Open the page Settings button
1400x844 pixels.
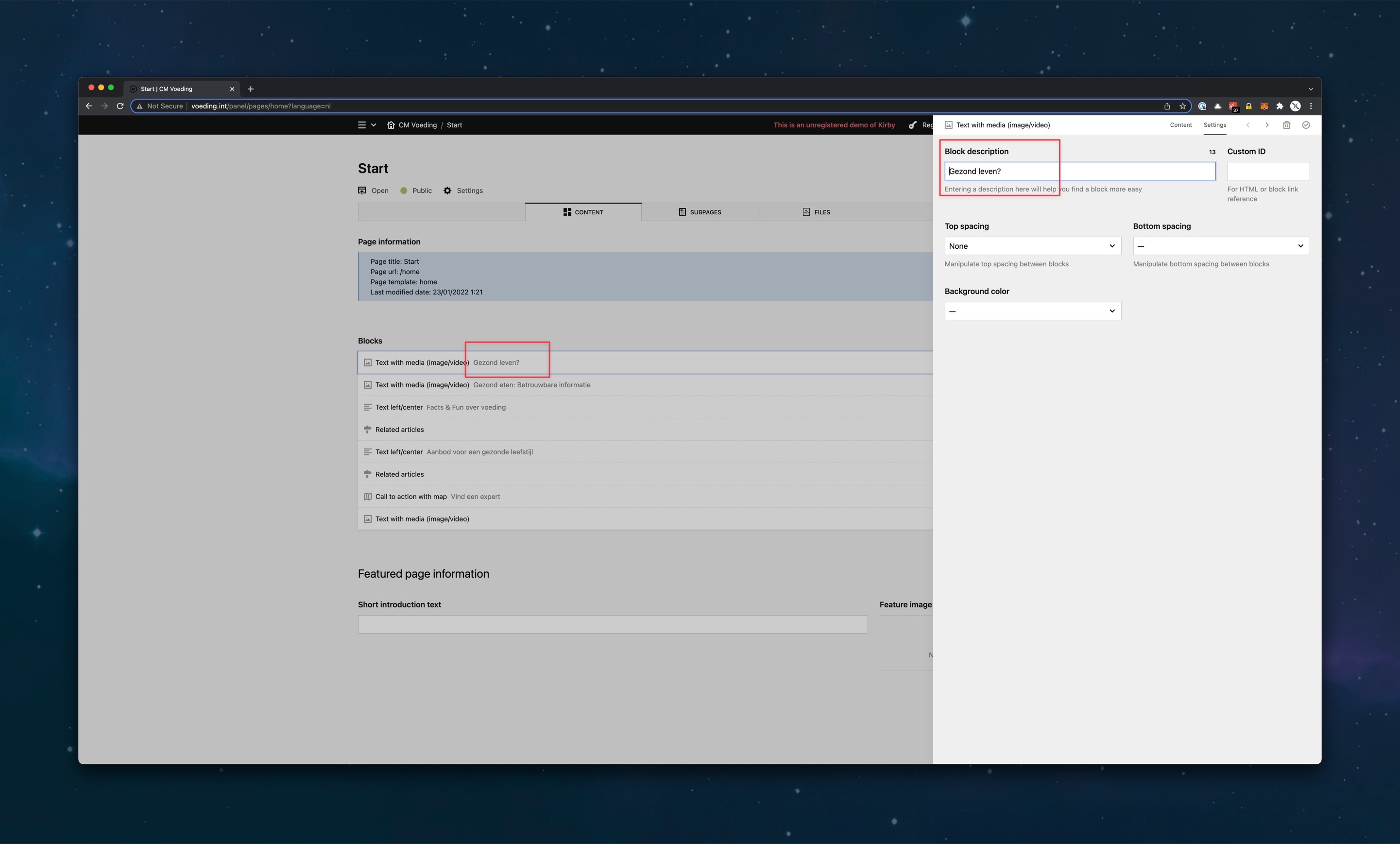463,190
